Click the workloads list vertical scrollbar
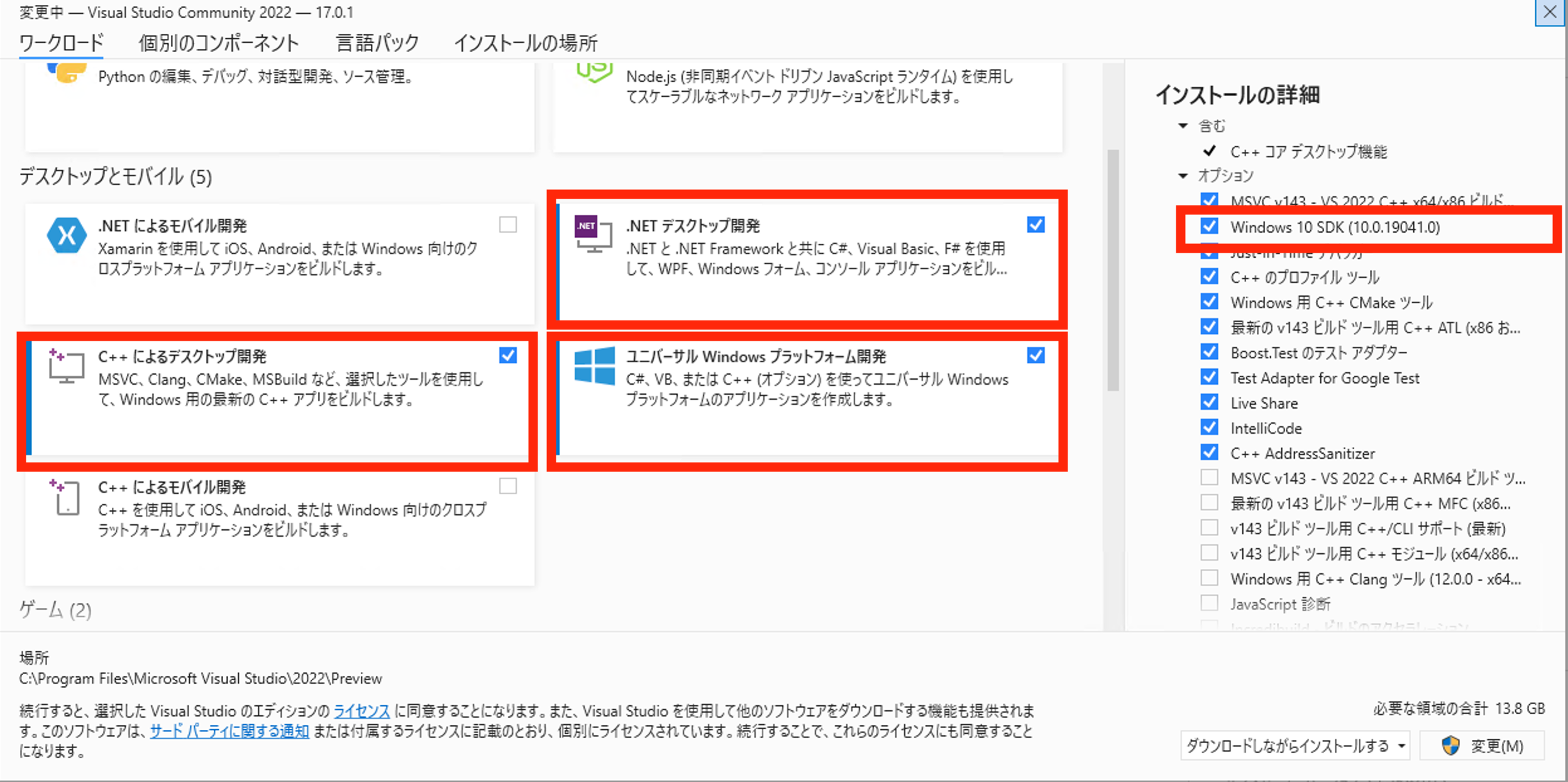1568x782 pixels. click(x=1113, y=270)
